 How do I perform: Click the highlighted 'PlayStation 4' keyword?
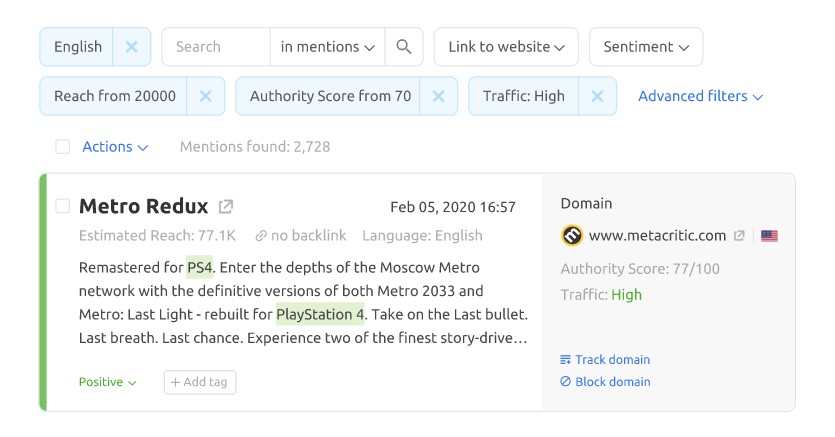[x=320, y=315]
